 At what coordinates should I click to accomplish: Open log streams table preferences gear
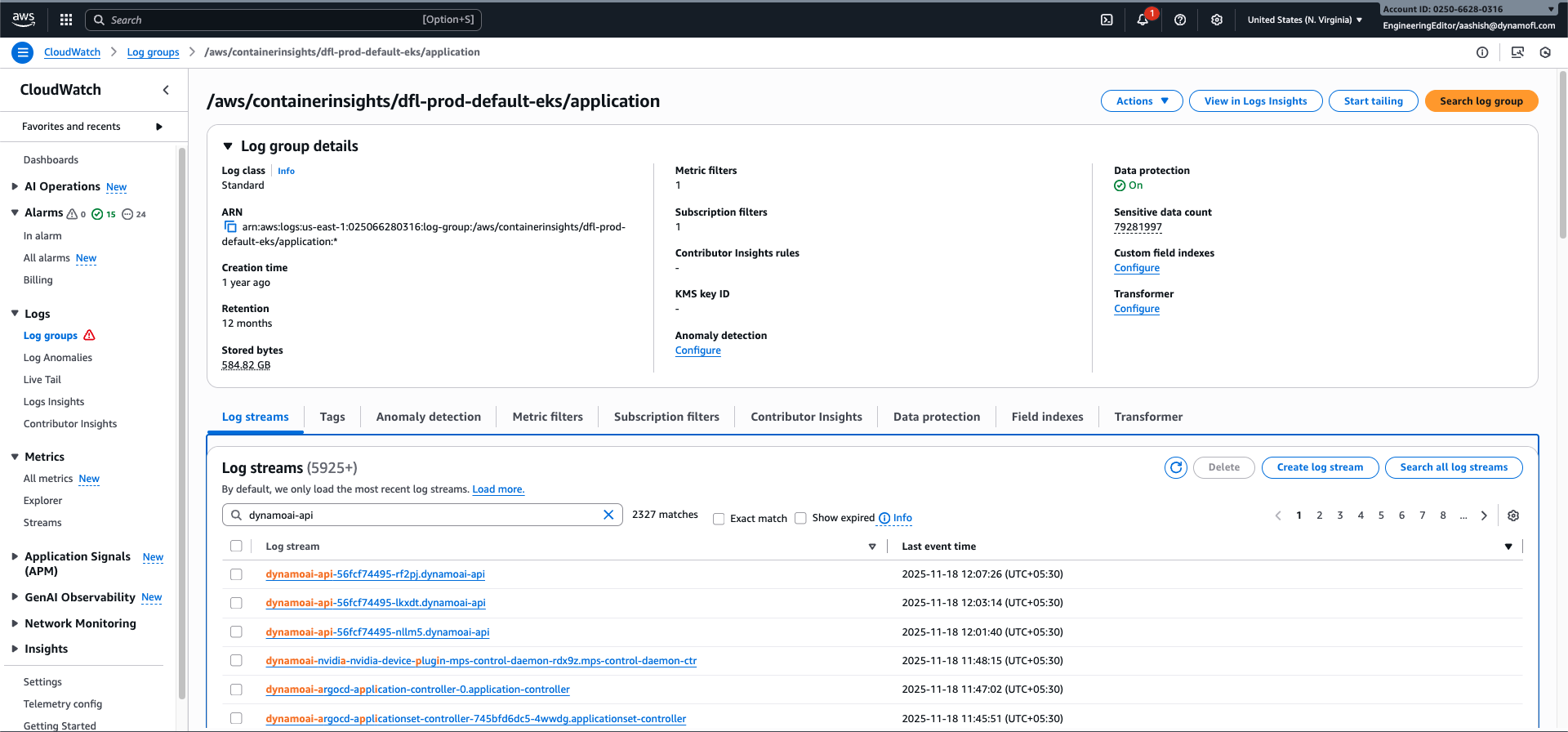pos(1513,516)
